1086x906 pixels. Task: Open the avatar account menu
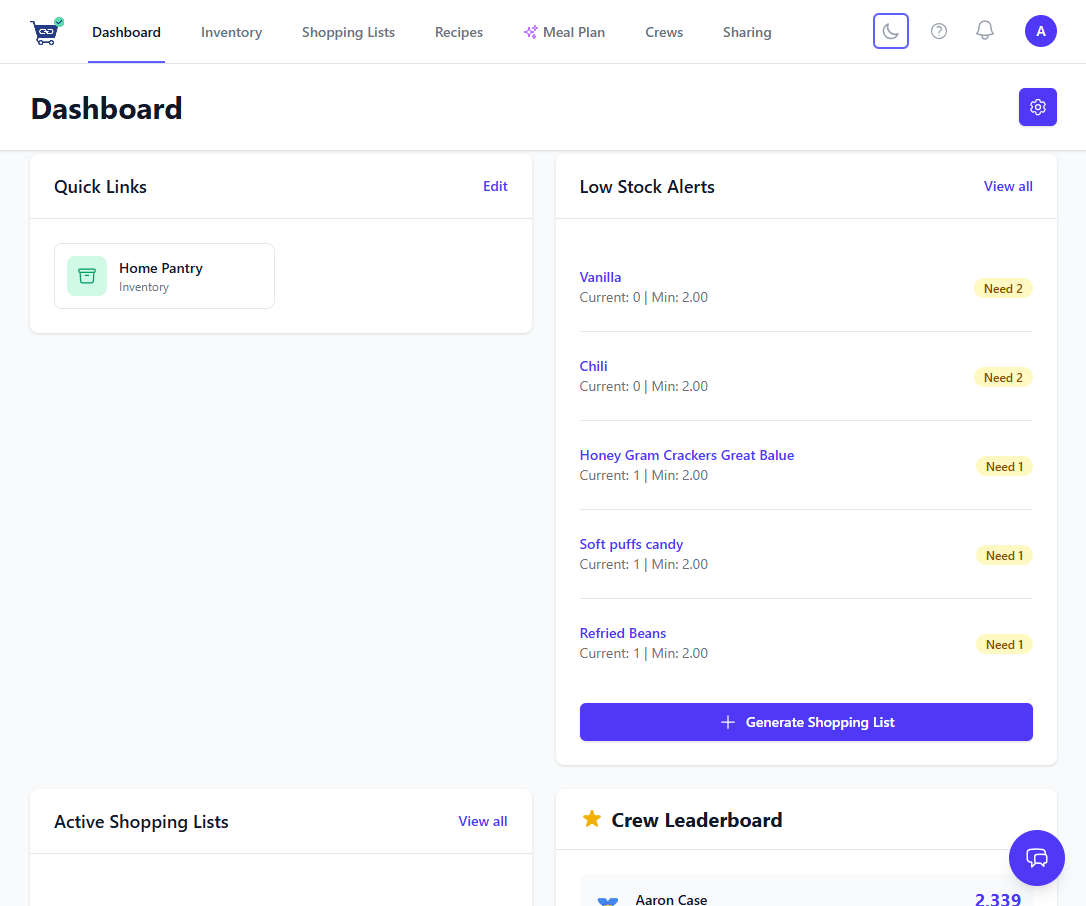(x=1040, y=31)
